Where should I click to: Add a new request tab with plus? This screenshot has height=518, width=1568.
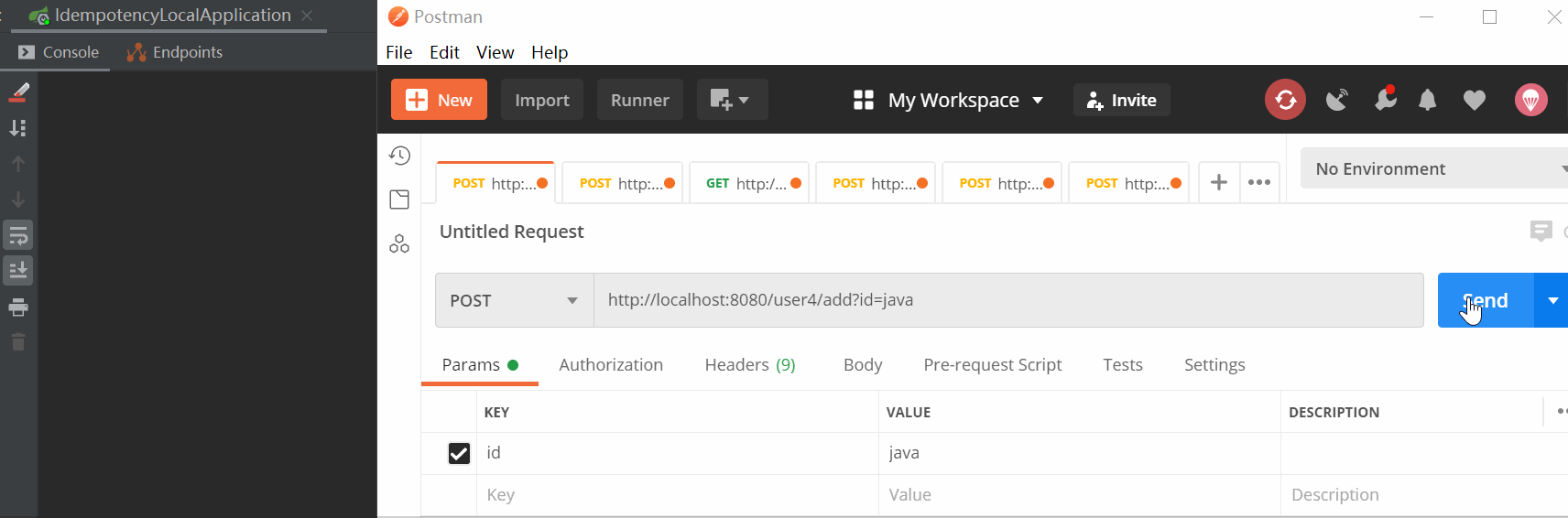pyautogui.click(x=1218, y=182)
